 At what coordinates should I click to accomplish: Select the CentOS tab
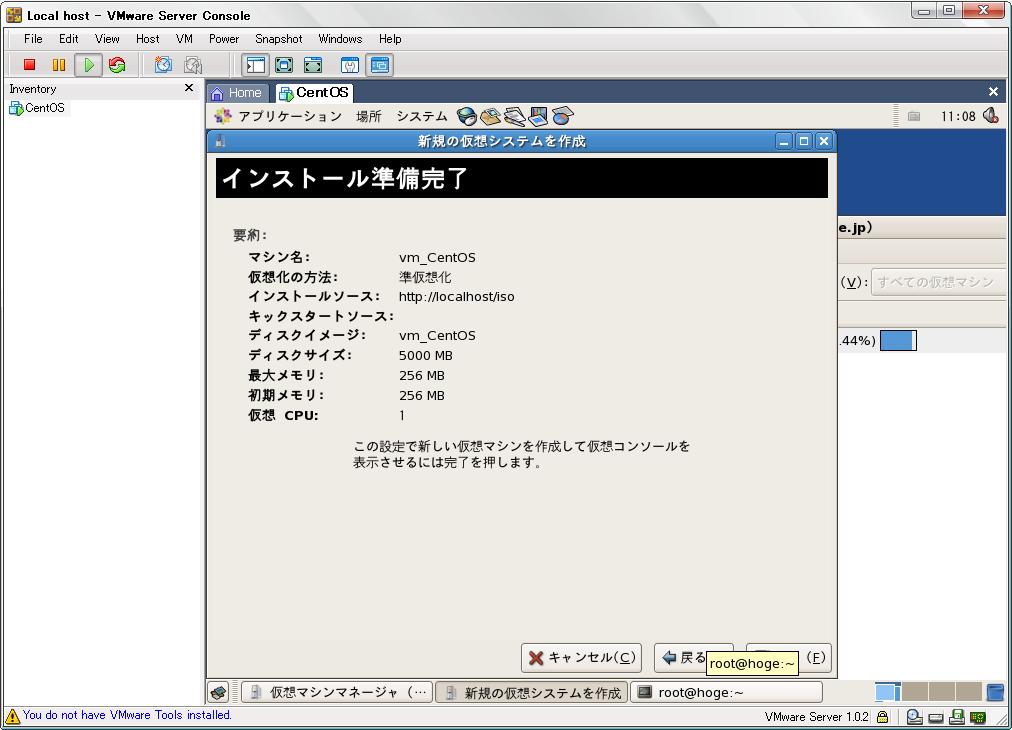click(x=314, y=93)
